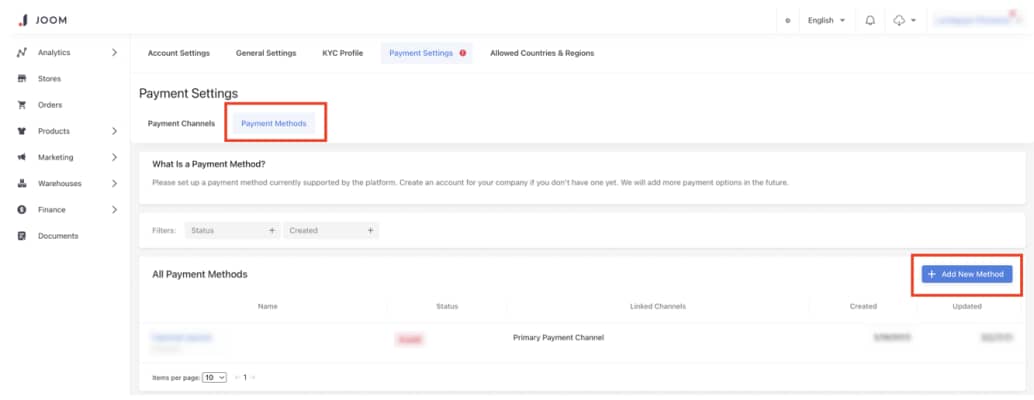Open notifications bell icon
1034x400 pixels.
tap(870, 20)
